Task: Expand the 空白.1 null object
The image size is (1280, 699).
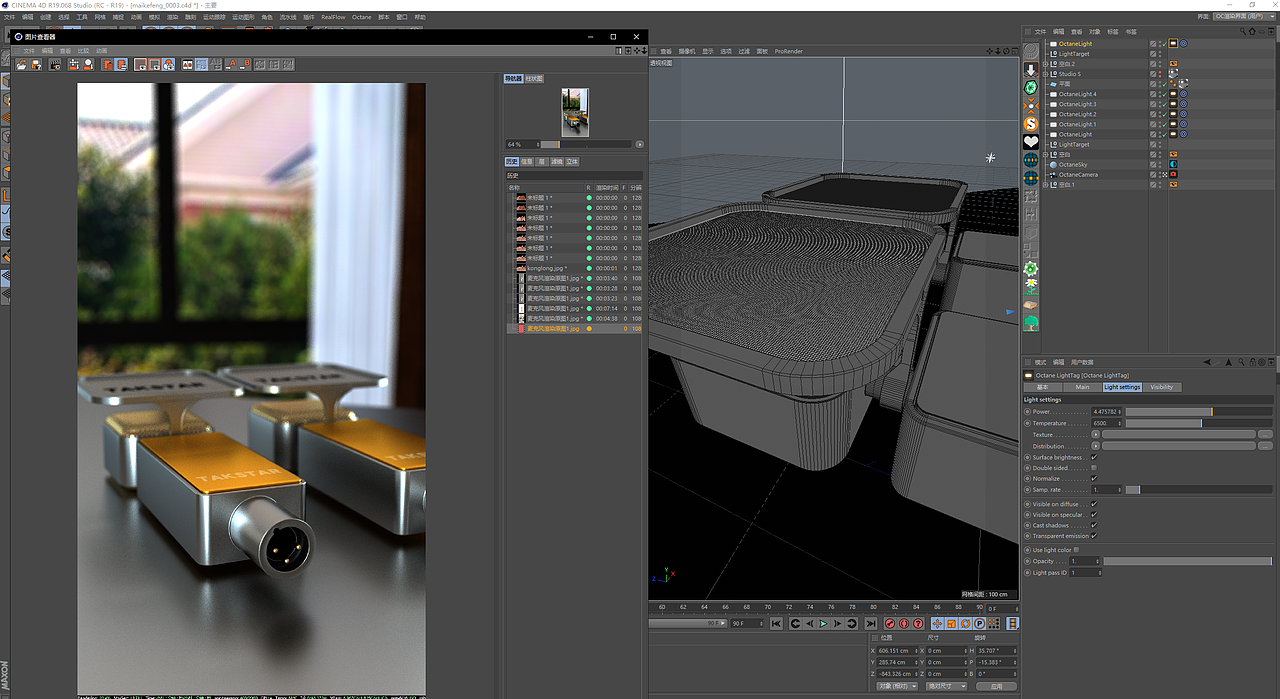Action: [x=1045, y=185]
